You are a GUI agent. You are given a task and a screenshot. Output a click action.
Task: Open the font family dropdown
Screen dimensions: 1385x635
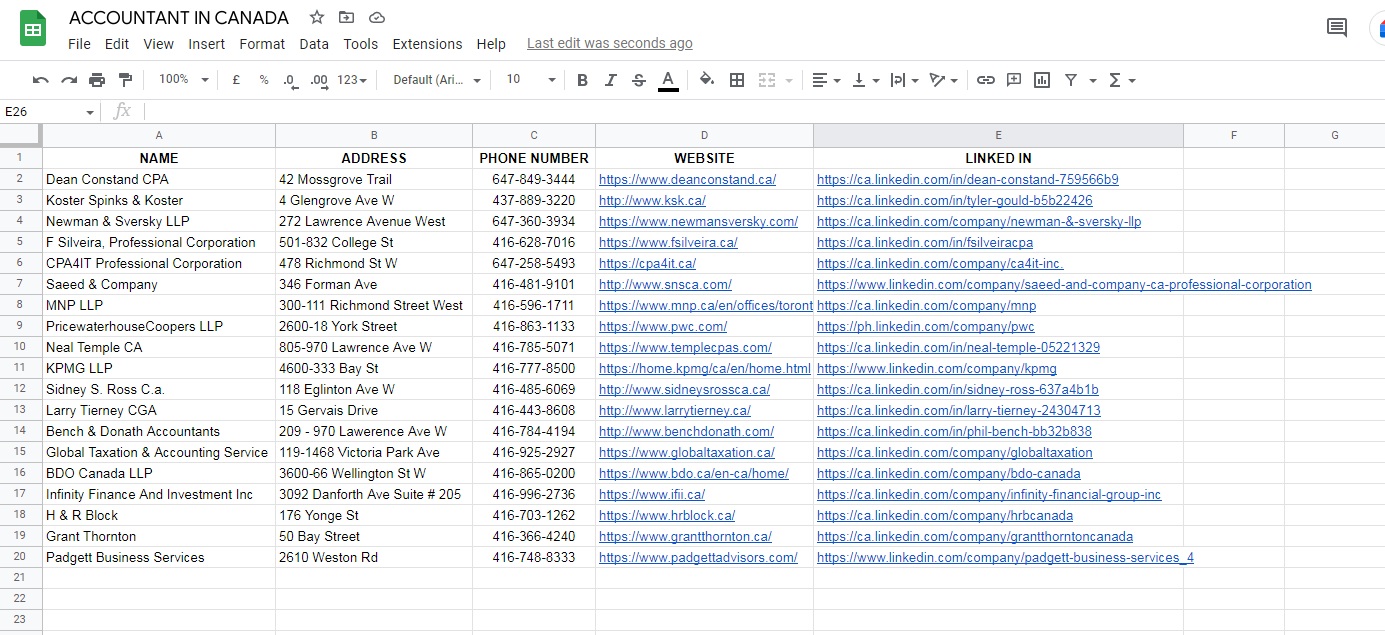pos(437,80)
